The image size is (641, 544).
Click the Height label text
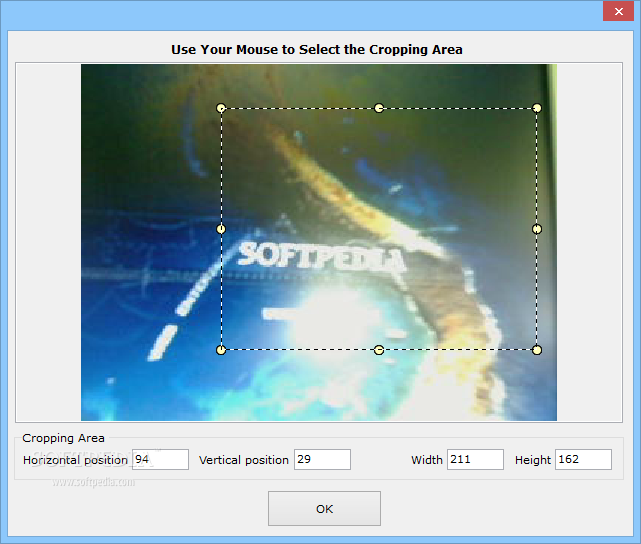[x=533, y=460]
